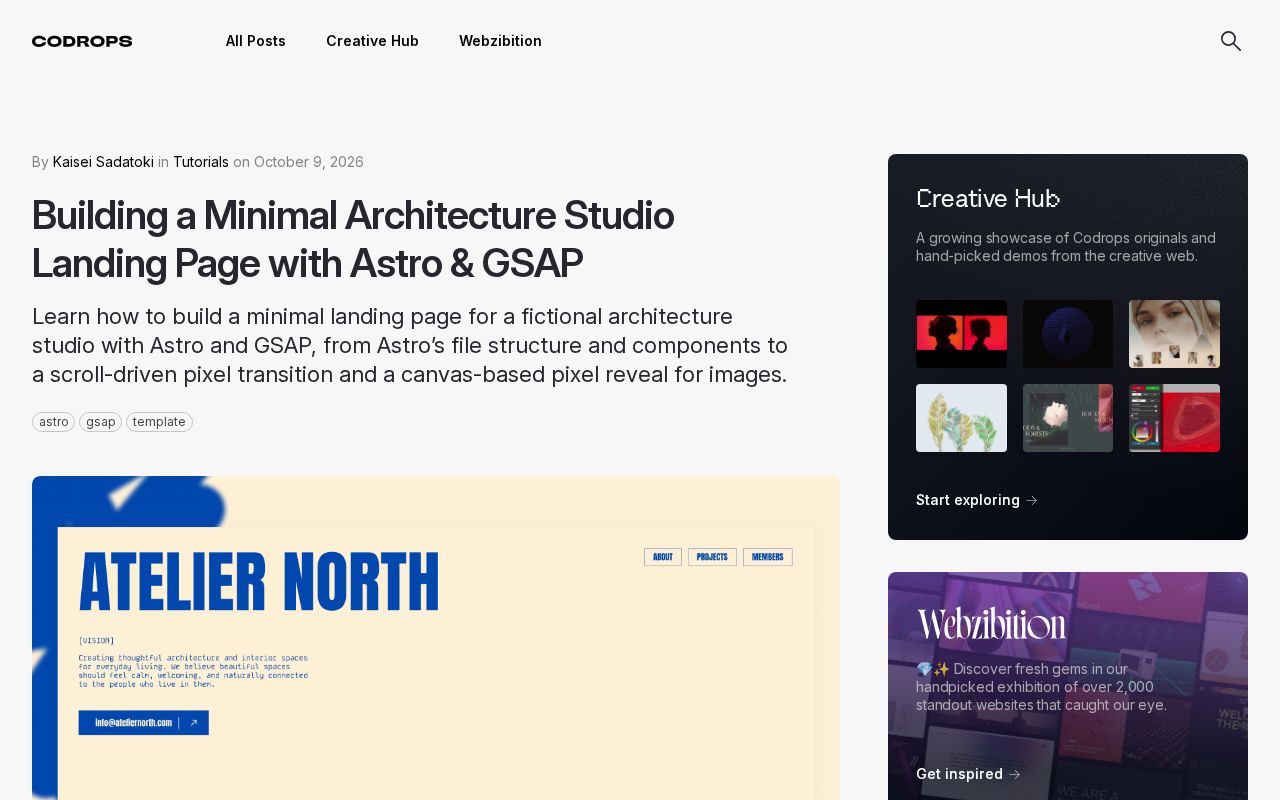This screenshot has height=800, width=1280.
Task: Go to the Codrops logo home
Action: pyautogui.click(x=82, y=41)
